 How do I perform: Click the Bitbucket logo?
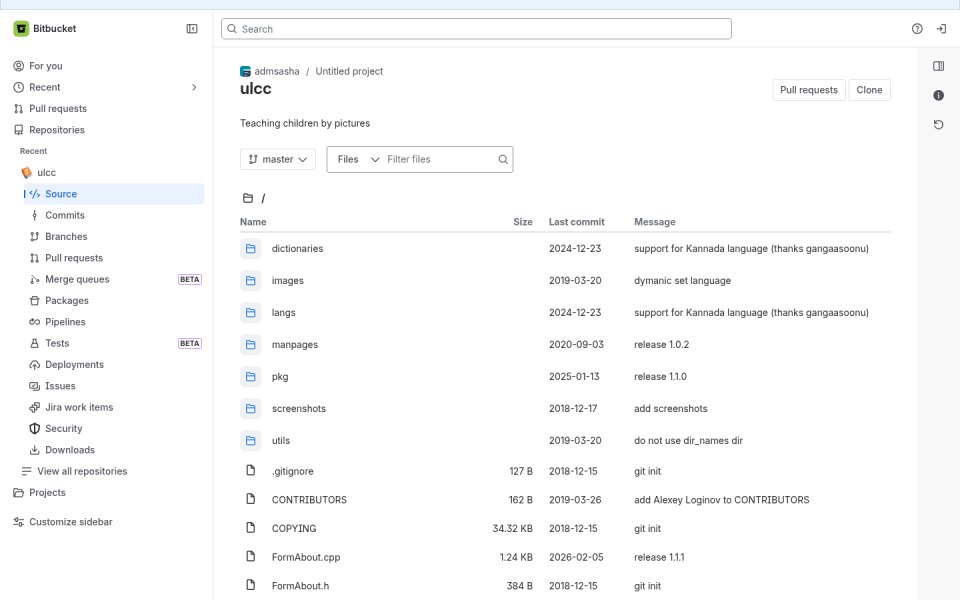pos(21,29)
